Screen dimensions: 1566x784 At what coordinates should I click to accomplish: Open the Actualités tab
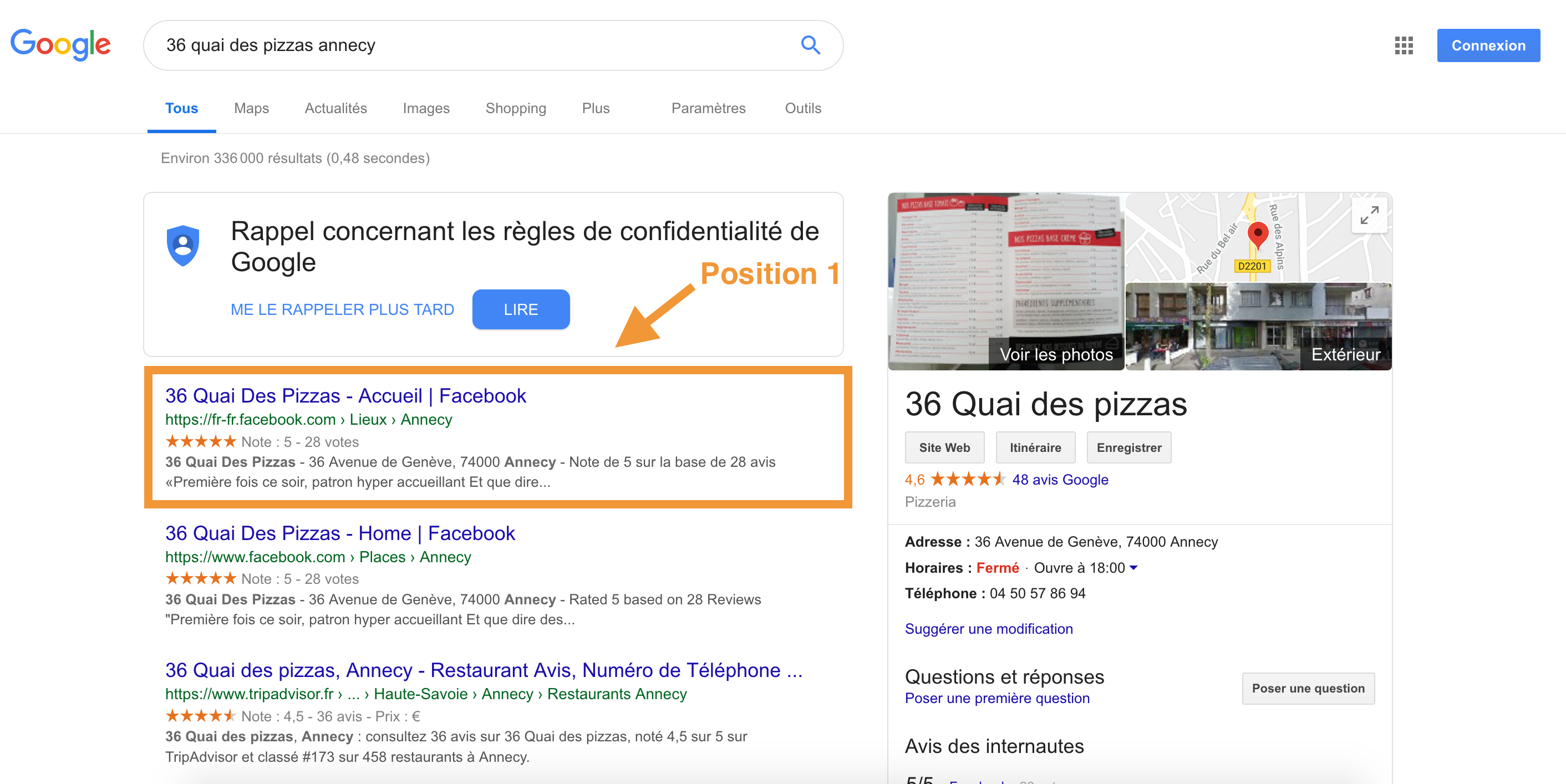click(x=335, y=108)
